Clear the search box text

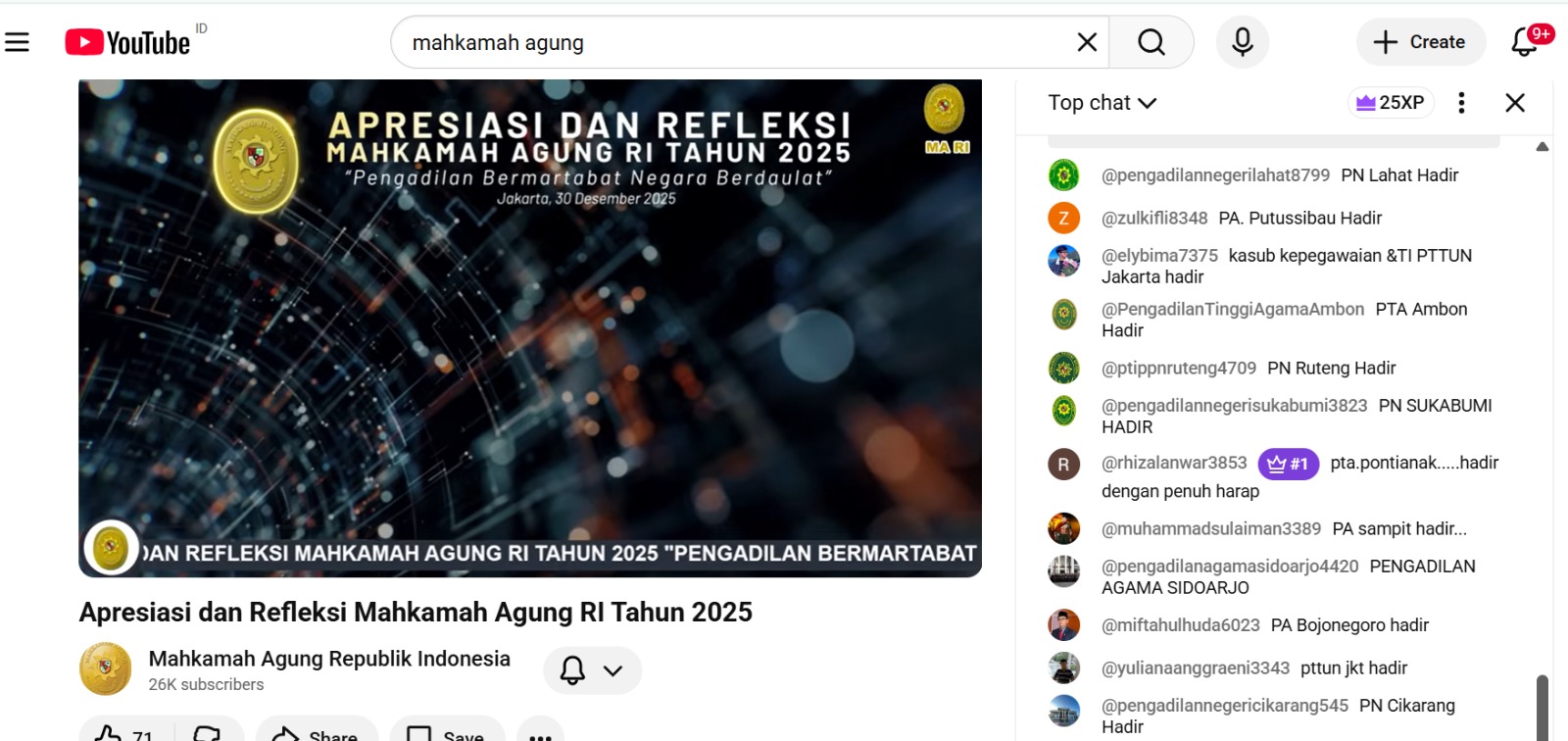point(1087,42)
